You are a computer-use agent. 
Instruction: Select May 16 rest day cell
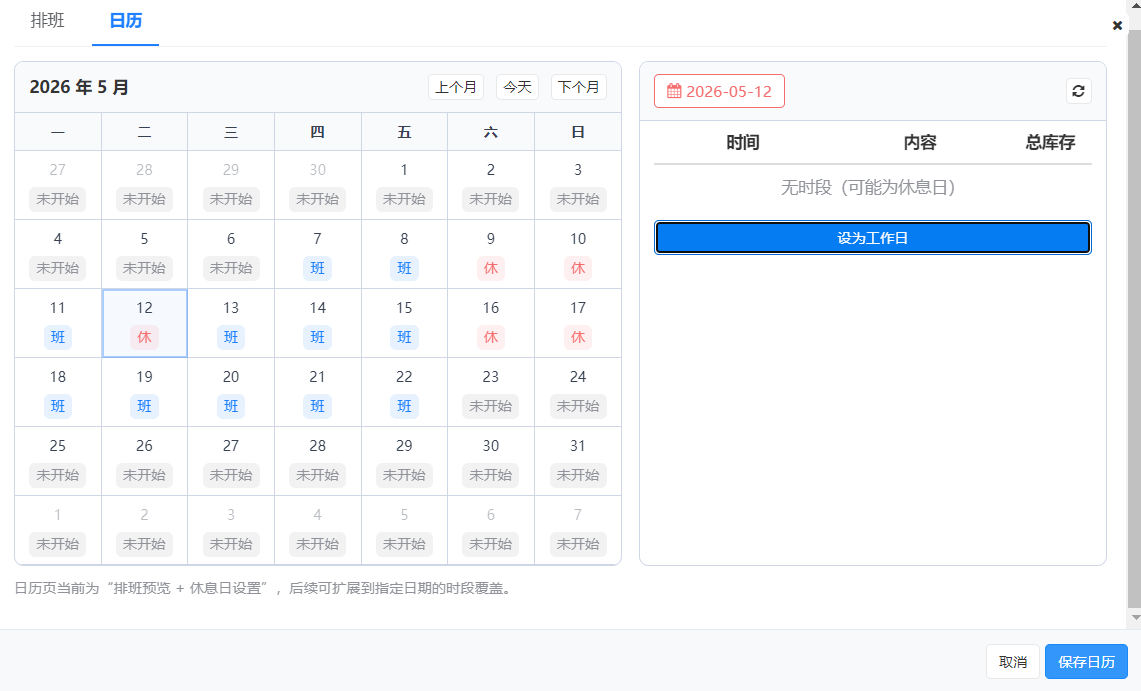click(x=491, y=323)
